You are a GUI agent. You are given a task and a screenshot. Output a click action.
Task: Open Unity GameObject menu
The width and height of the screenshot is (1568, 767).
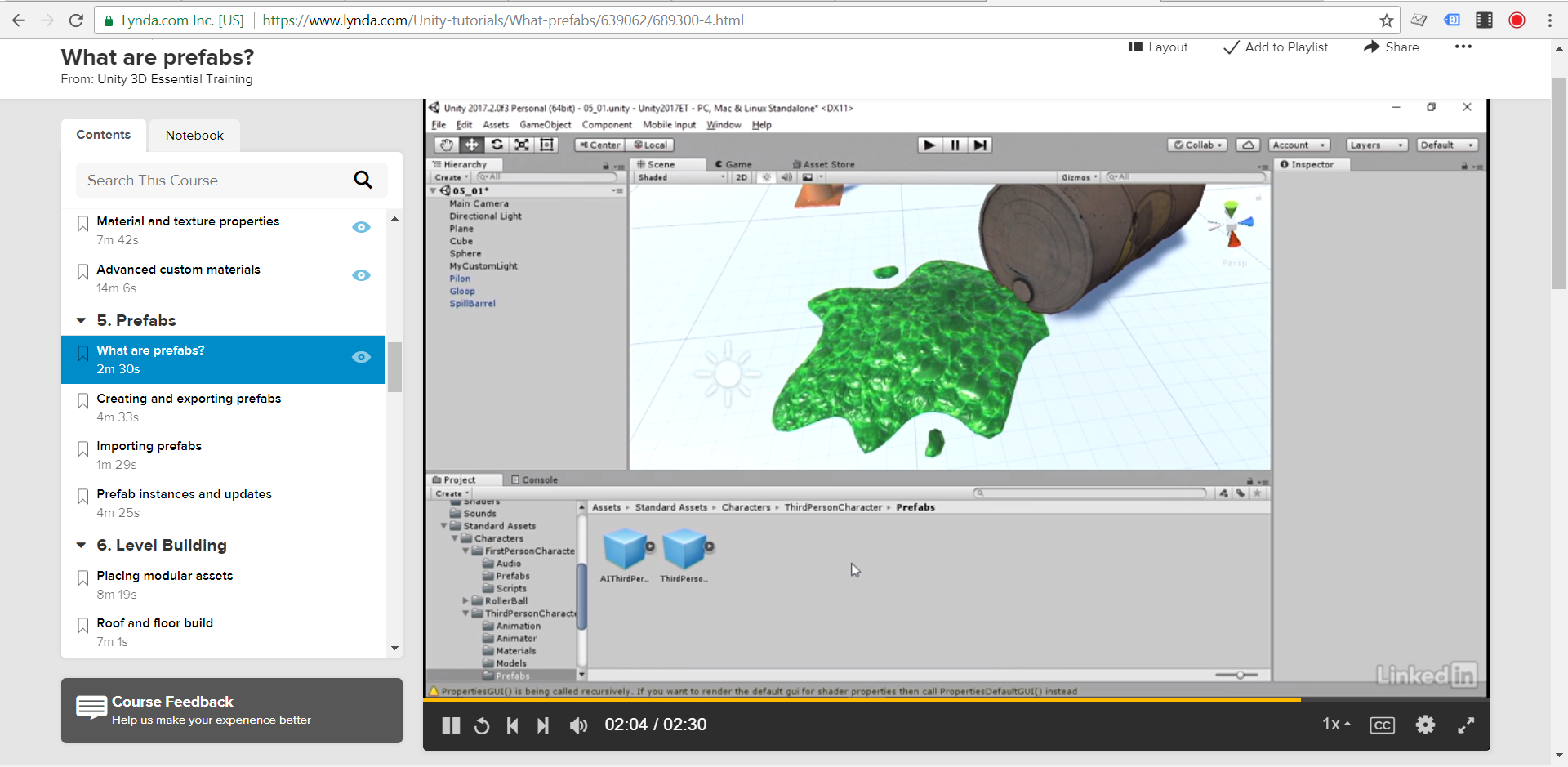click(x=546, y=125)
